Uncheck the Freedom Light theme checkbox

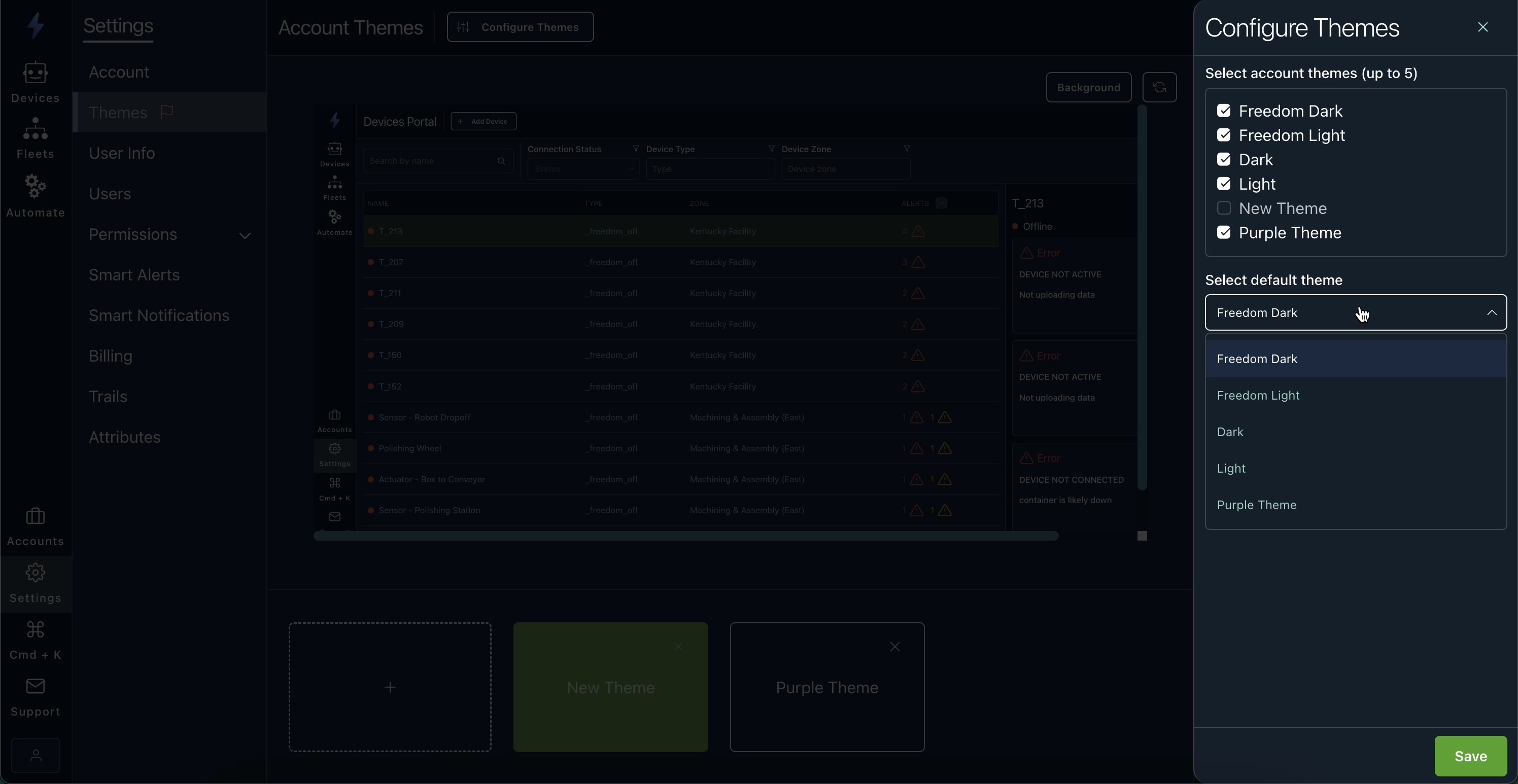pos(1224,135)
